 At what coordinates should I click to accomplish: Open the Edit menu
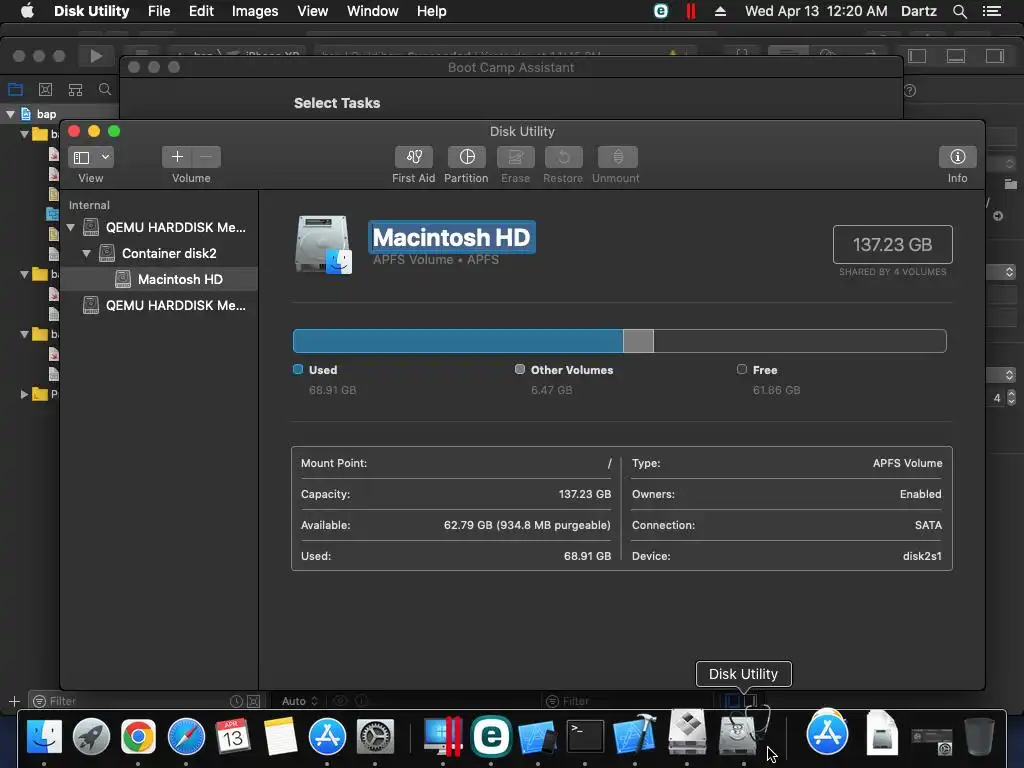click(x=201, y=11)
